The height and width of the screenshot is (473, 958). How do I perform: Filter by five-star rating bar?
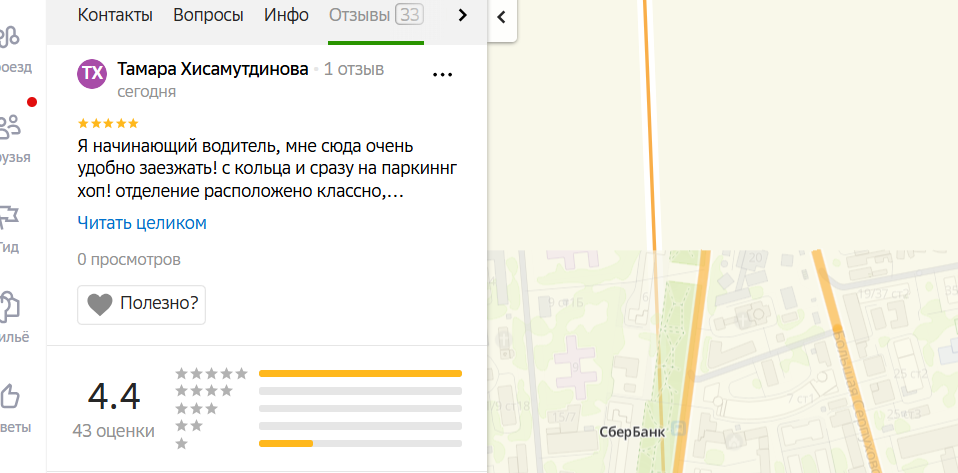point(360,373)
